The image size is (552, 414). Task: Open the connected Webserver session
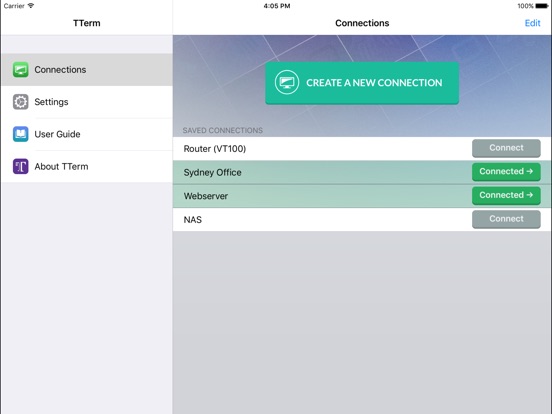(x=506, y=195)
